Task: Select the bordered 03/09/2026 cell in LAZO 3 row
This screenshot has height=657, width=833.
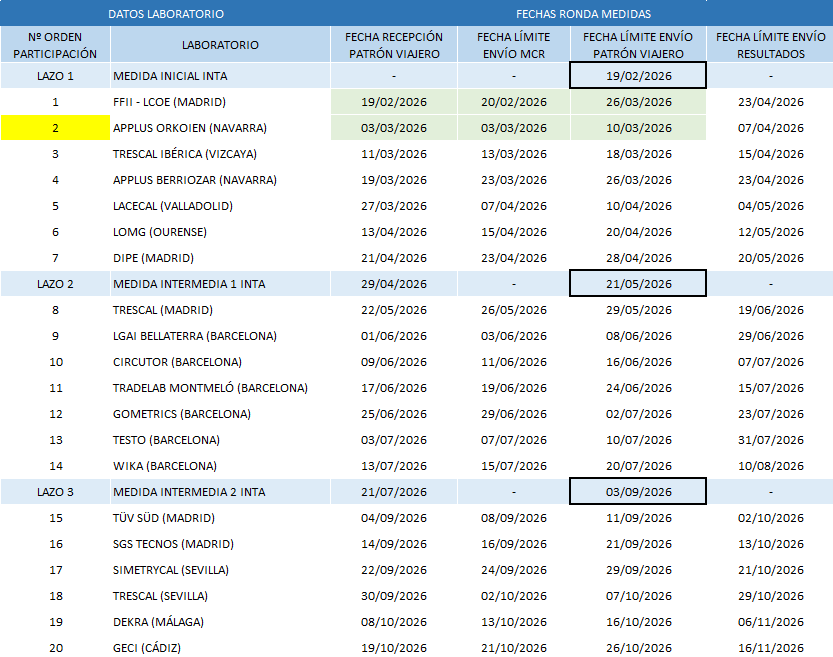Action: click(x=638, y=492)
